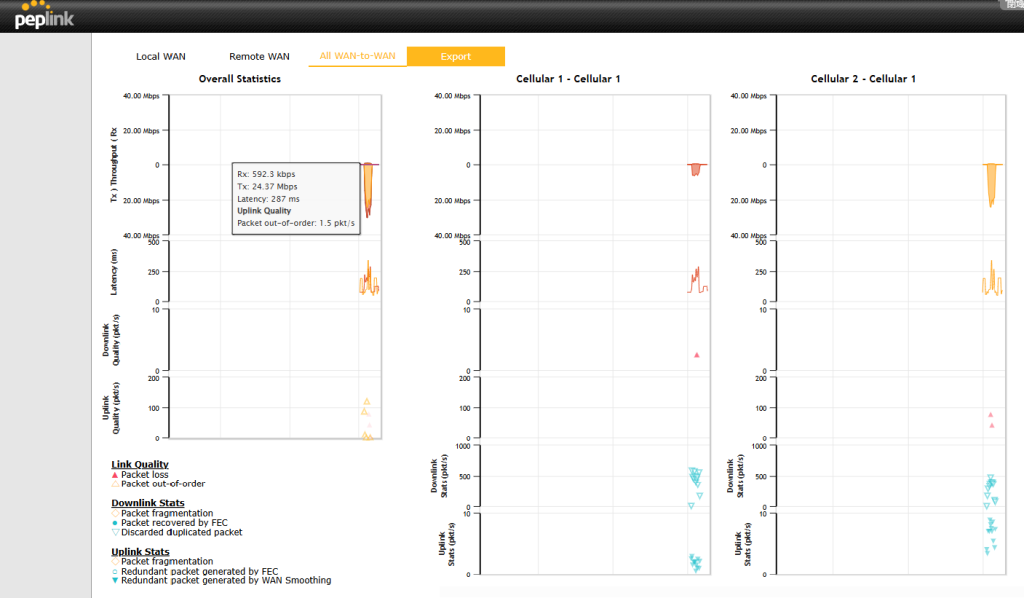Click Downlink Packet fragmentation diamond icon
Screen dimensions: 1024x598
pos(115,513)
